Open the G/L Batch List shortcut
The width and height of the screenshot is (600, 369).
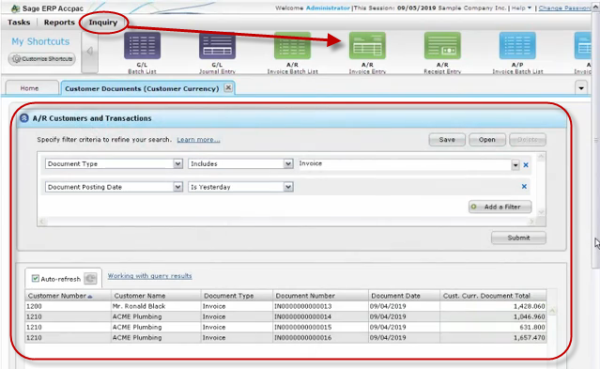tap(142, 52)
